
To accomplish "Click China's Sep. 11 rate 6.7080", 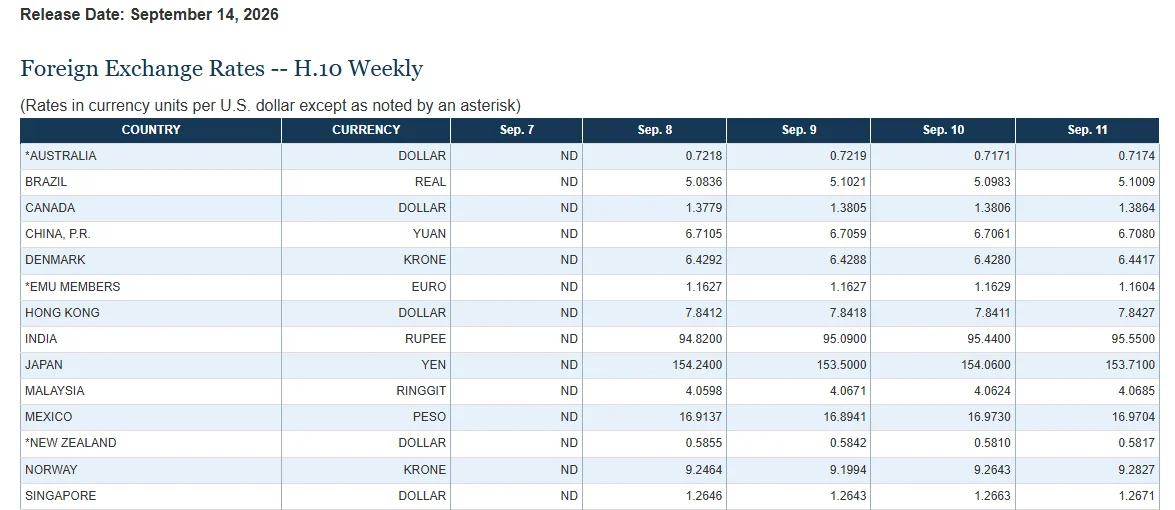I will (x=1087, y=234).
